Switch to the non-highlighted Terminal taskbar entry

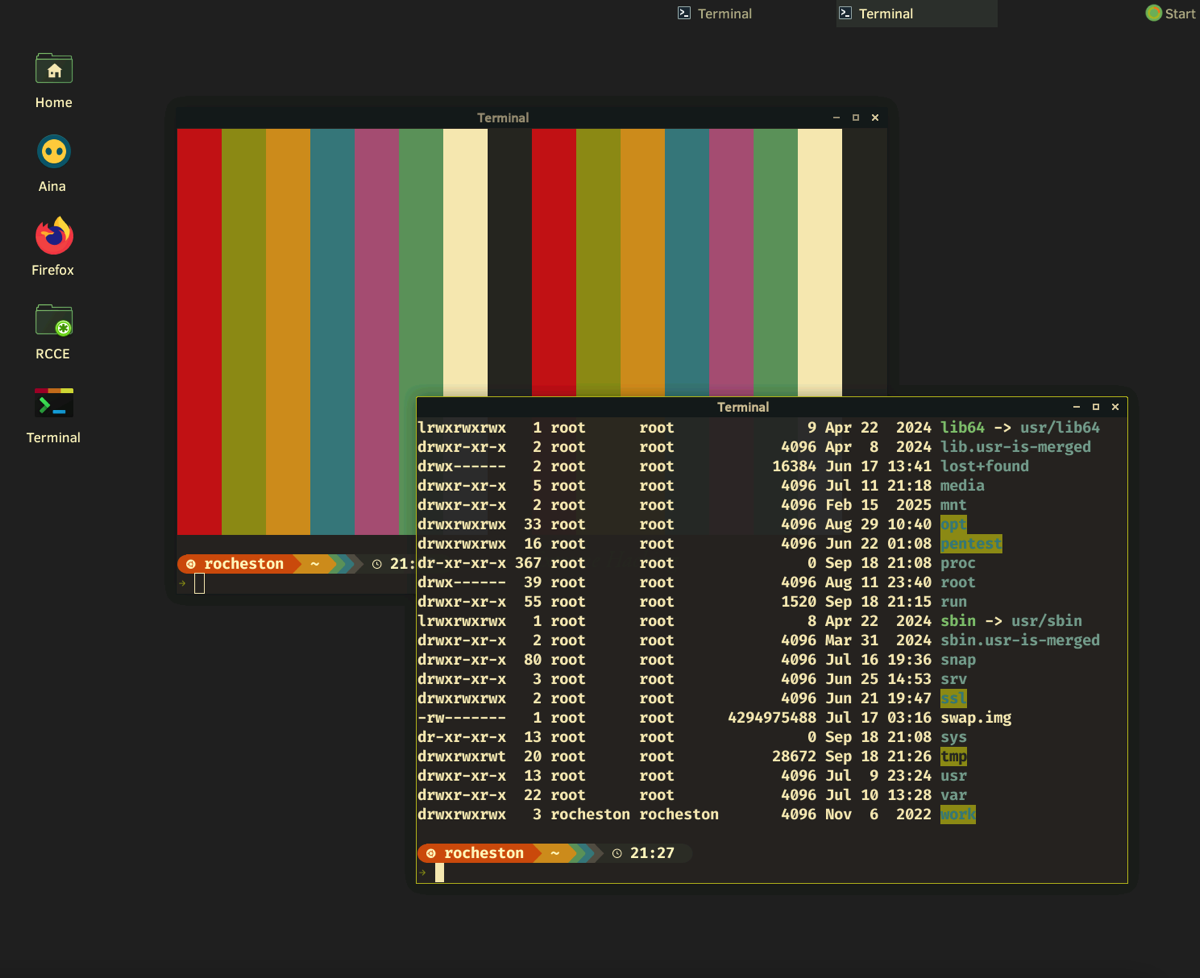pos(714,13)
